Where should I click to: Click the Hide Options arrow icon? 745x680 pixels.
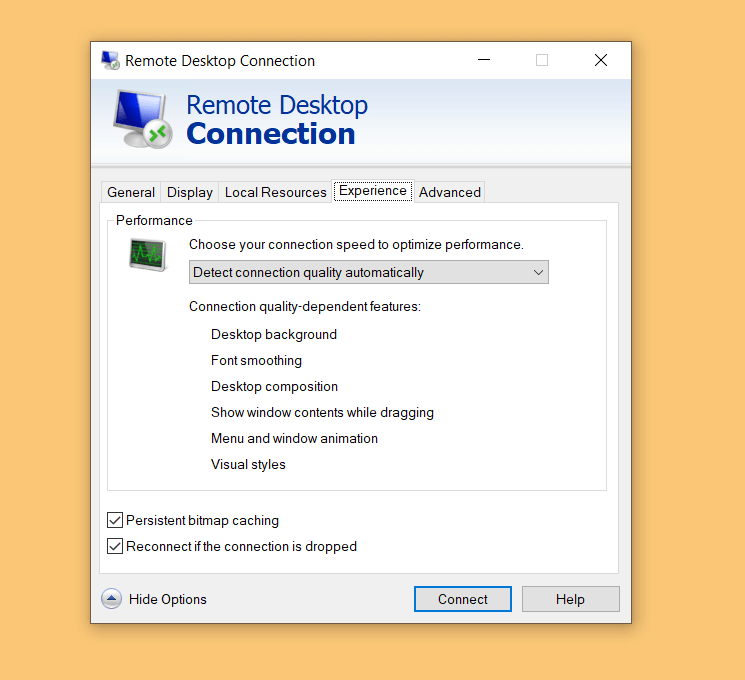(x=111, y=599)
